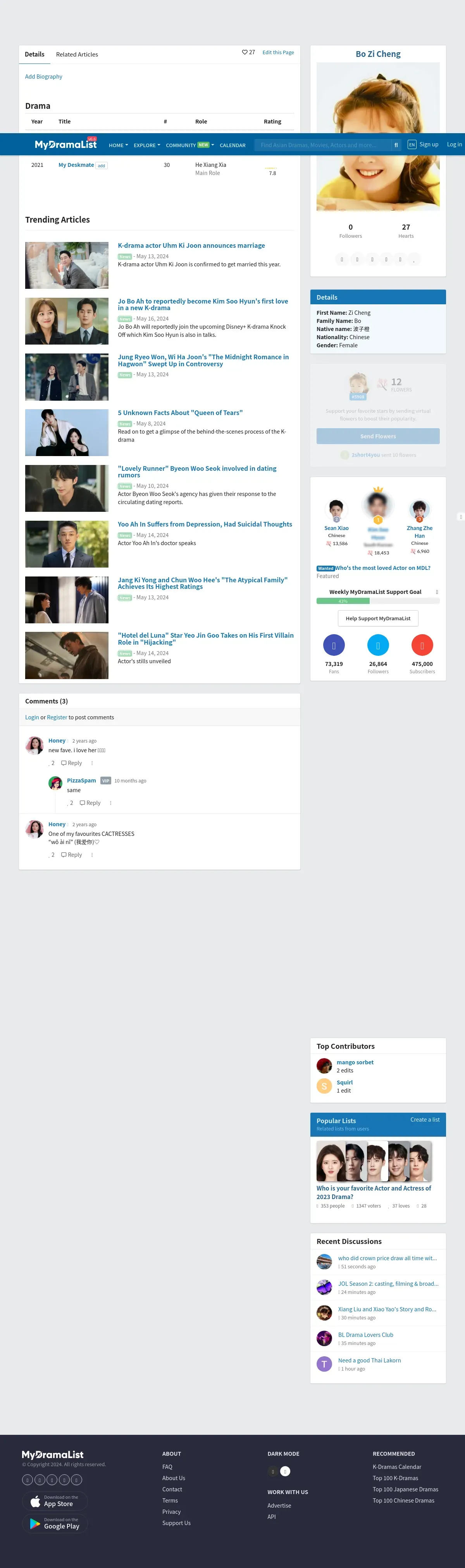The image size is (465, 1568).
Task: Click Reply under PizzaSpam's comment
Action: coord(90,803)
